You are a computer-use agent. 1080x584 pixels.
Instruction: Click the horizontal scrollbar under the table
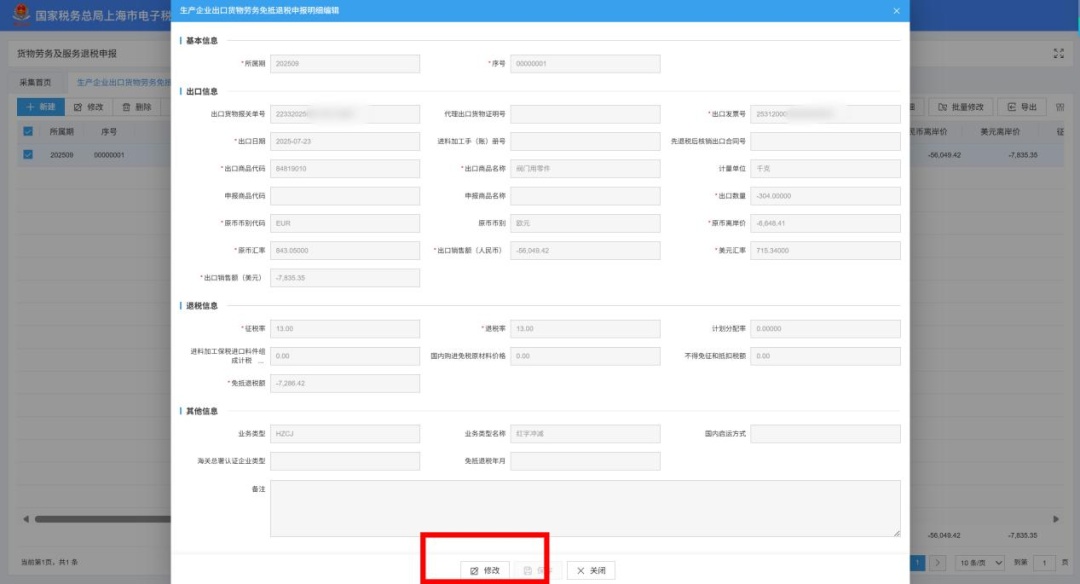click(x=100, y=519)
